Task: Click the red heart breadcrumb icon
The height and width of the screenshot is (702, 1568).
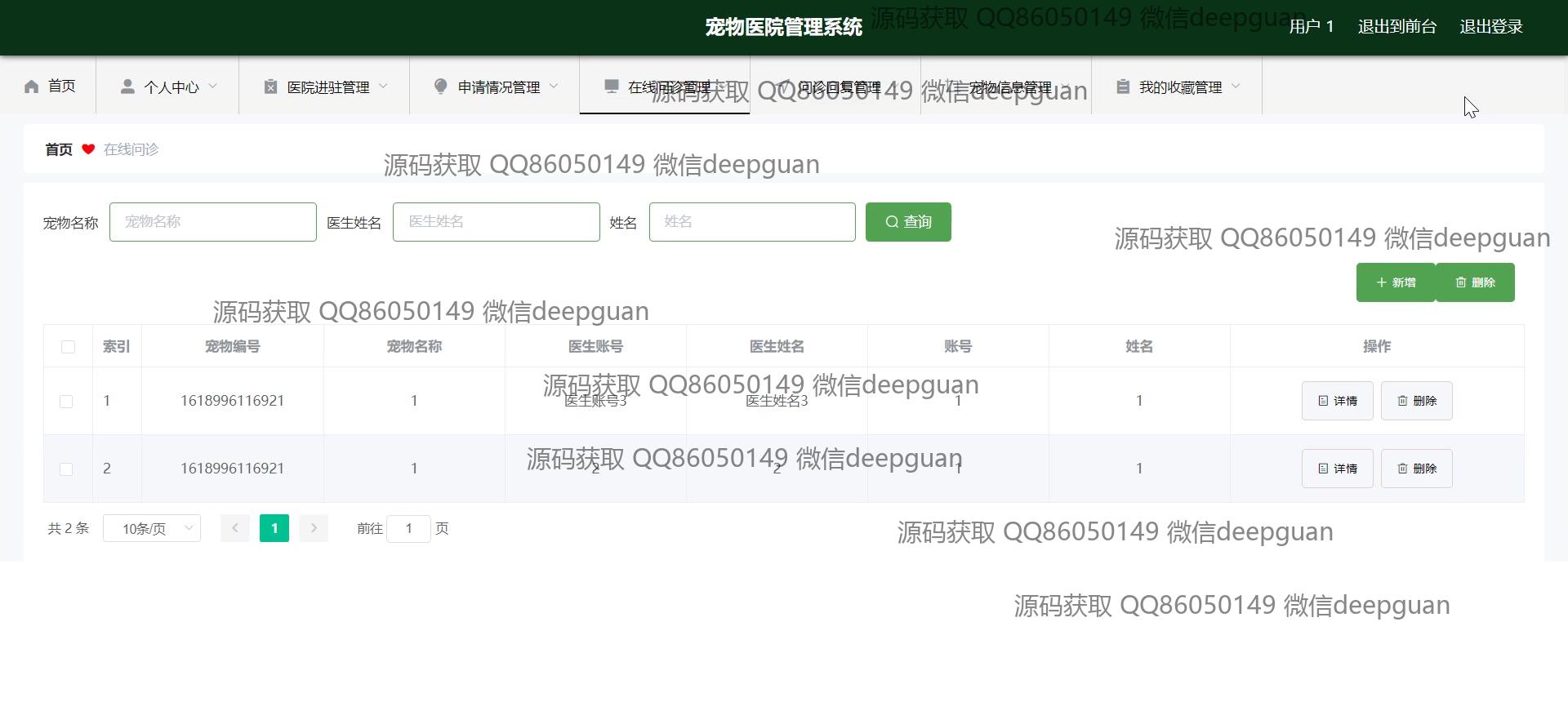Action: point(88,149)
